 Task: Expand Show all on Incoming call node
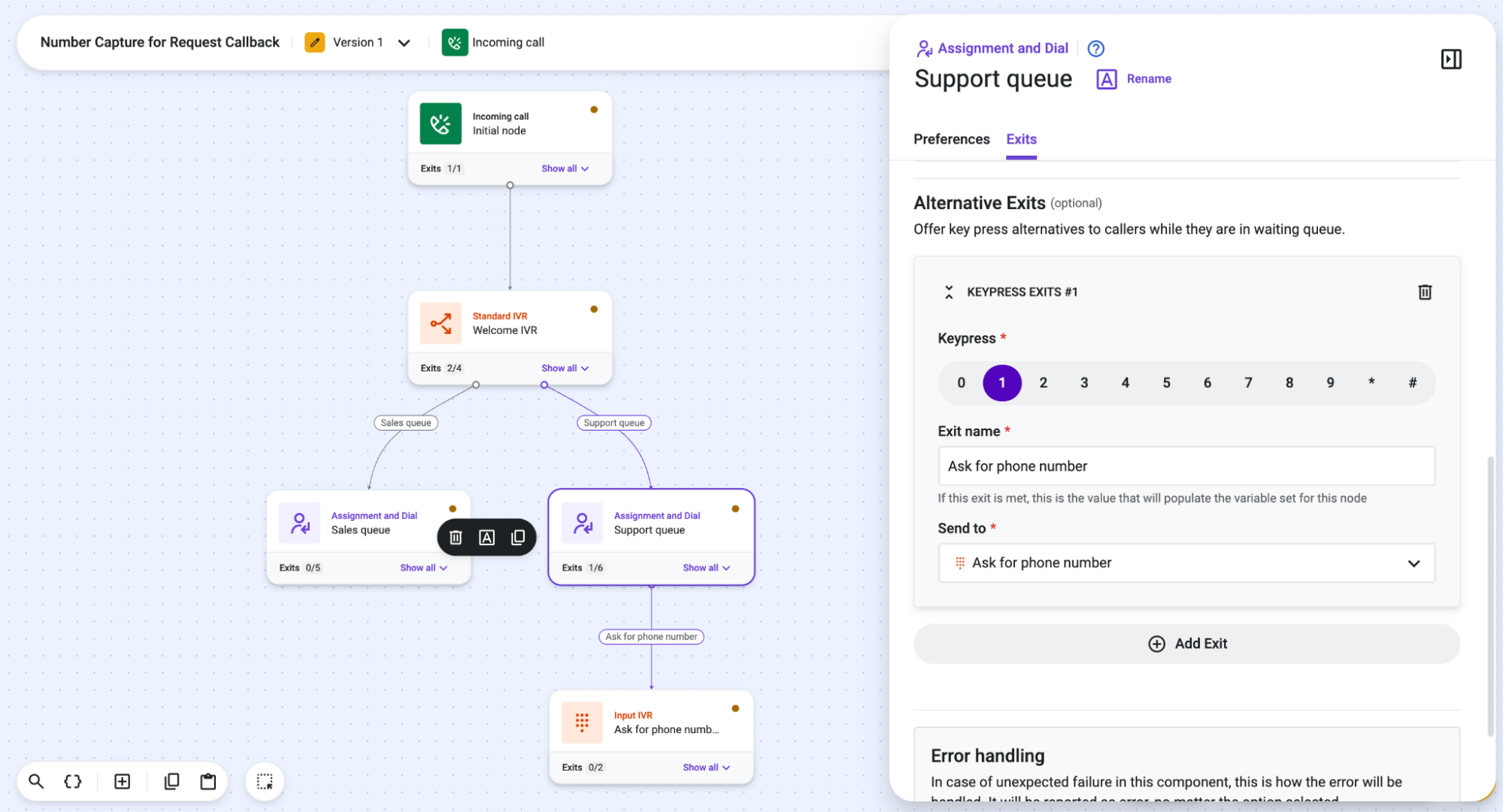(565, 168)
